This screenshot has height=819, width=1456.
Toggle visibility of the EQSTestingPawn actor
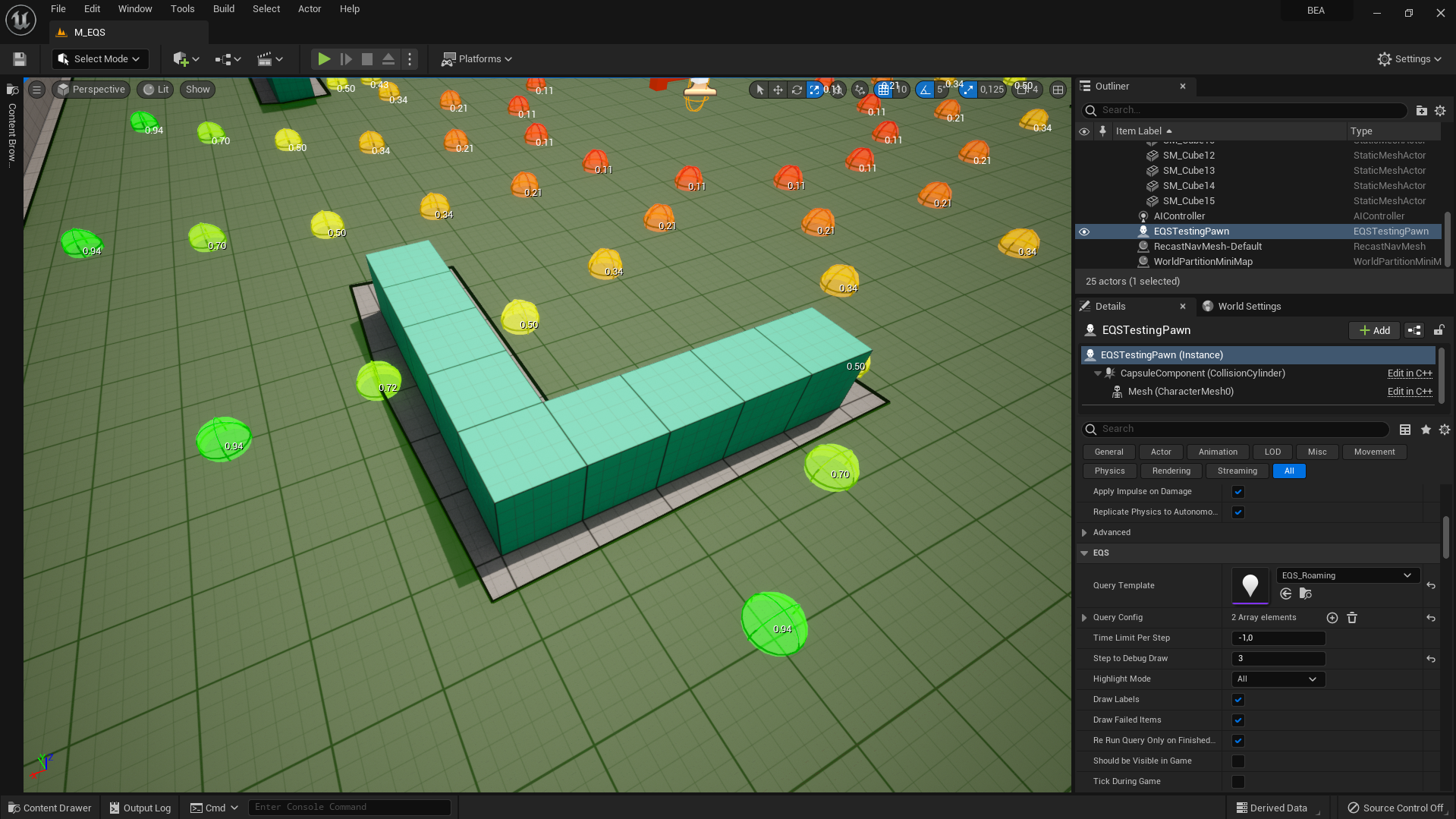[x=1084, y=232]
